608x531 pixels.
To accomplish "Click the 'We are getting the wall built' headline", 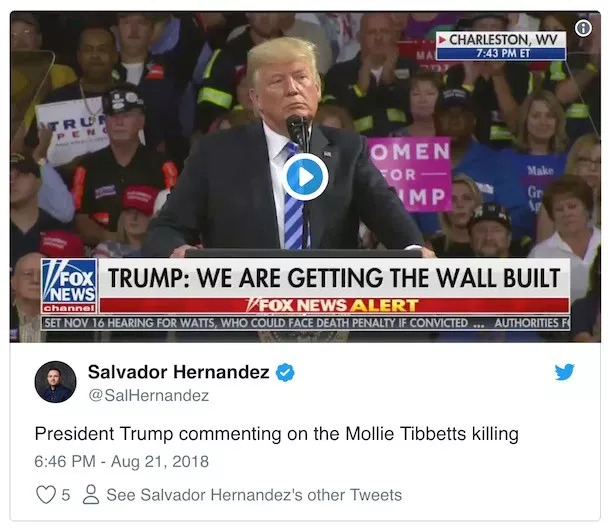I will pos(334,278).
